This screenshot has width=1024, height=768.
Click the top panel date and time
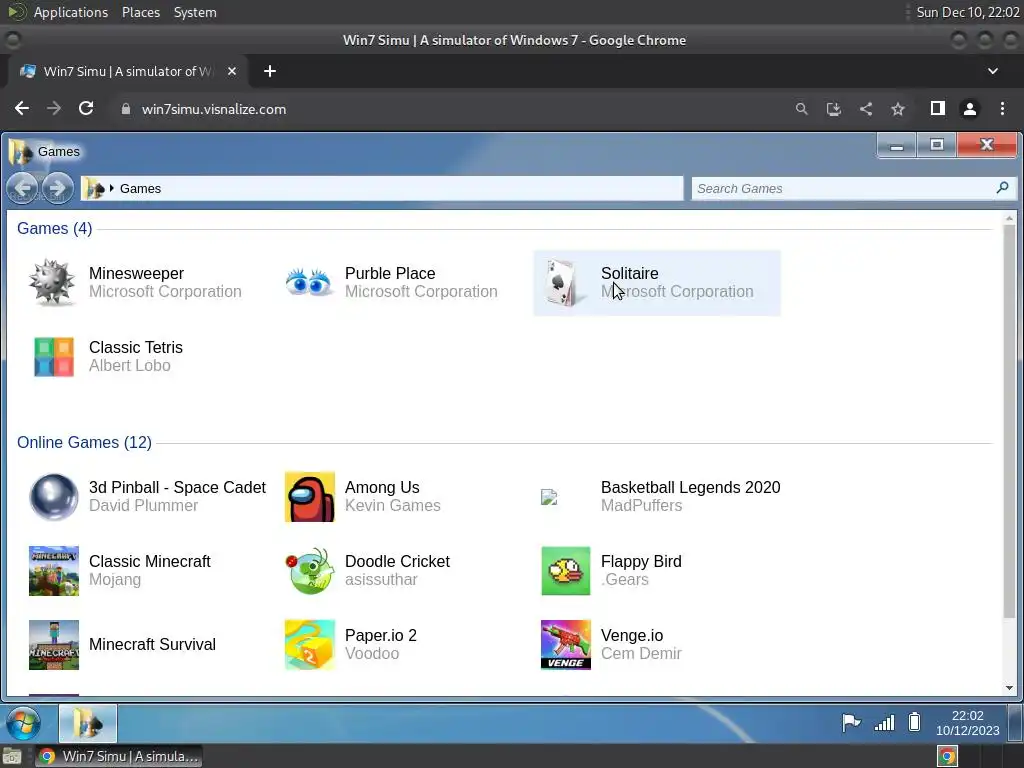(x=968, y=12)
